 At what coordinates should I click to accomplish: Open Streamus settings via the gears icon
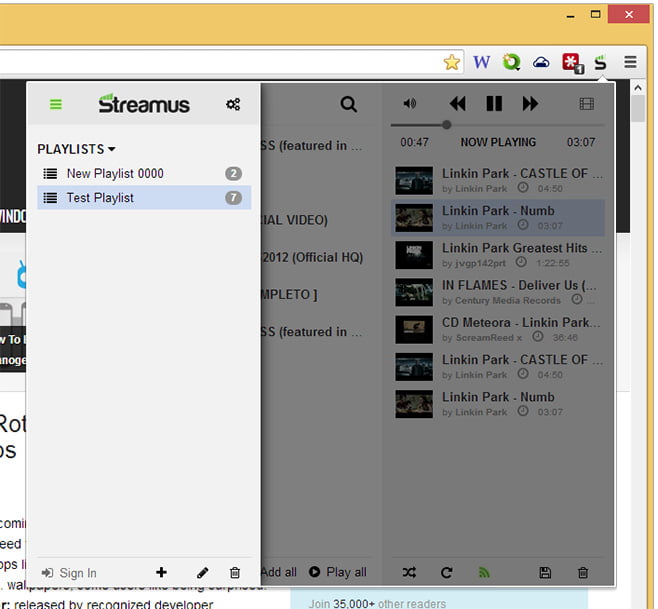[233, 104]
